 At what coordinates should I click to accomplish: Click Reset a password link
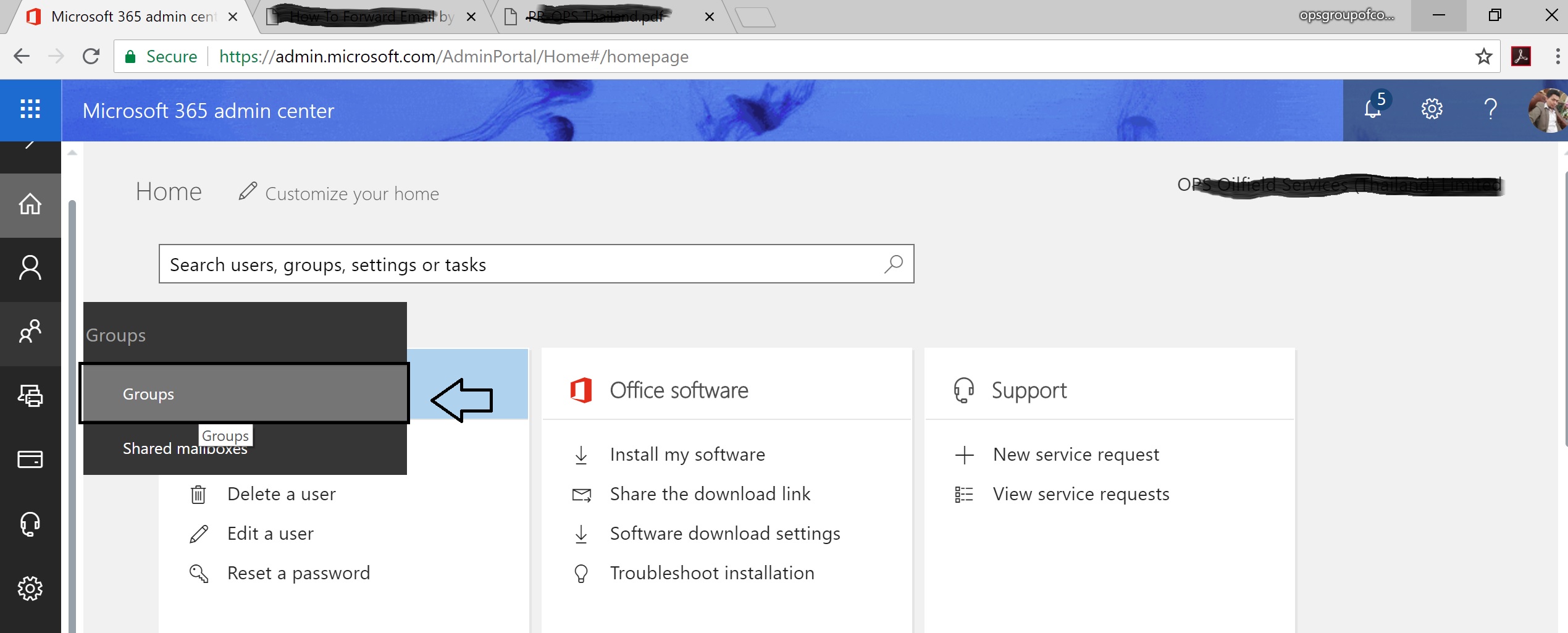point(299,573)
